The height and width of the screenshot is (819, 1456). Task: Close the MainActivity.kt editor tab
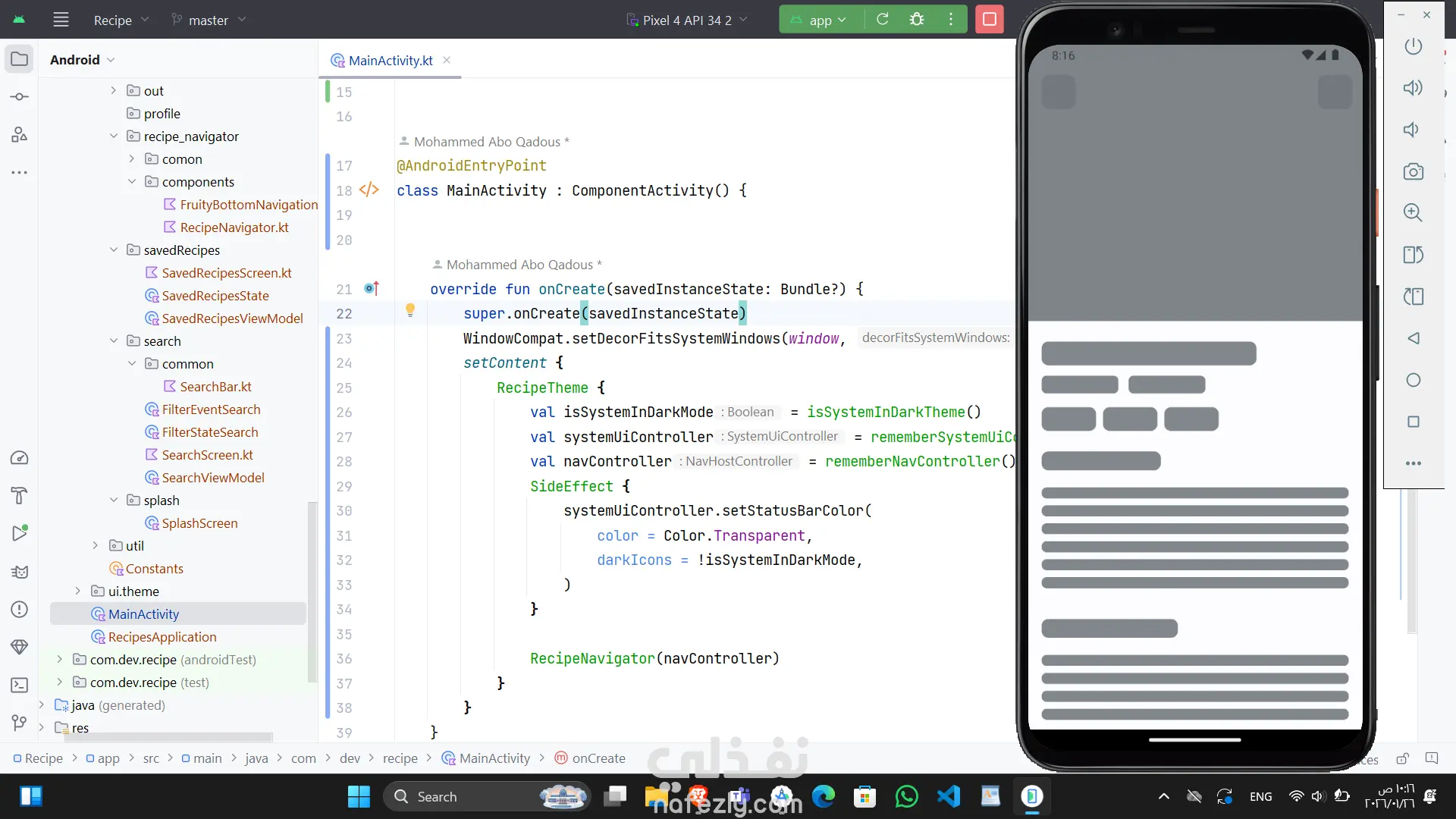[x=447, y=60]
